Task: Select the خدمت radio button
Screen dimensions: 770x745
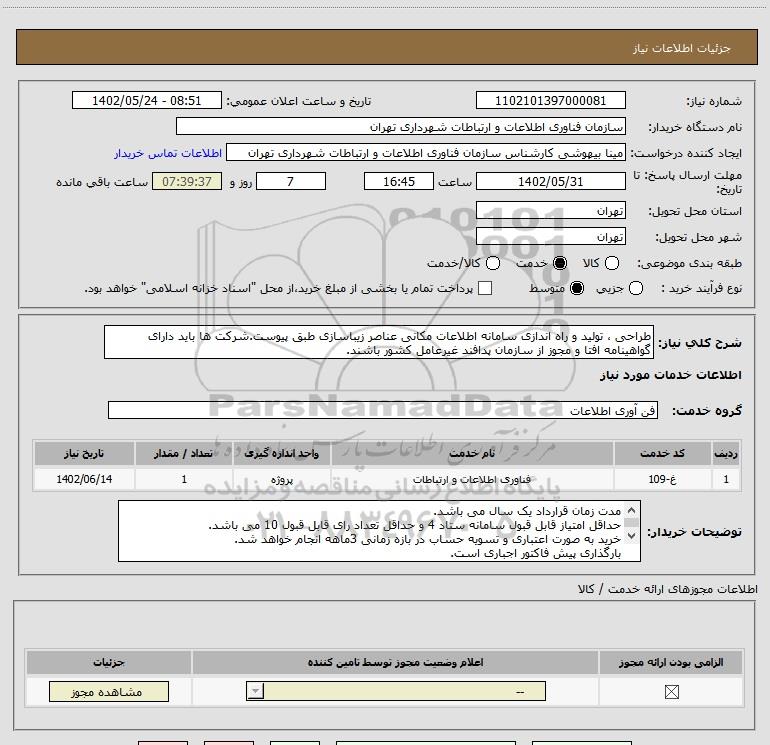Action: click(559, 263)
